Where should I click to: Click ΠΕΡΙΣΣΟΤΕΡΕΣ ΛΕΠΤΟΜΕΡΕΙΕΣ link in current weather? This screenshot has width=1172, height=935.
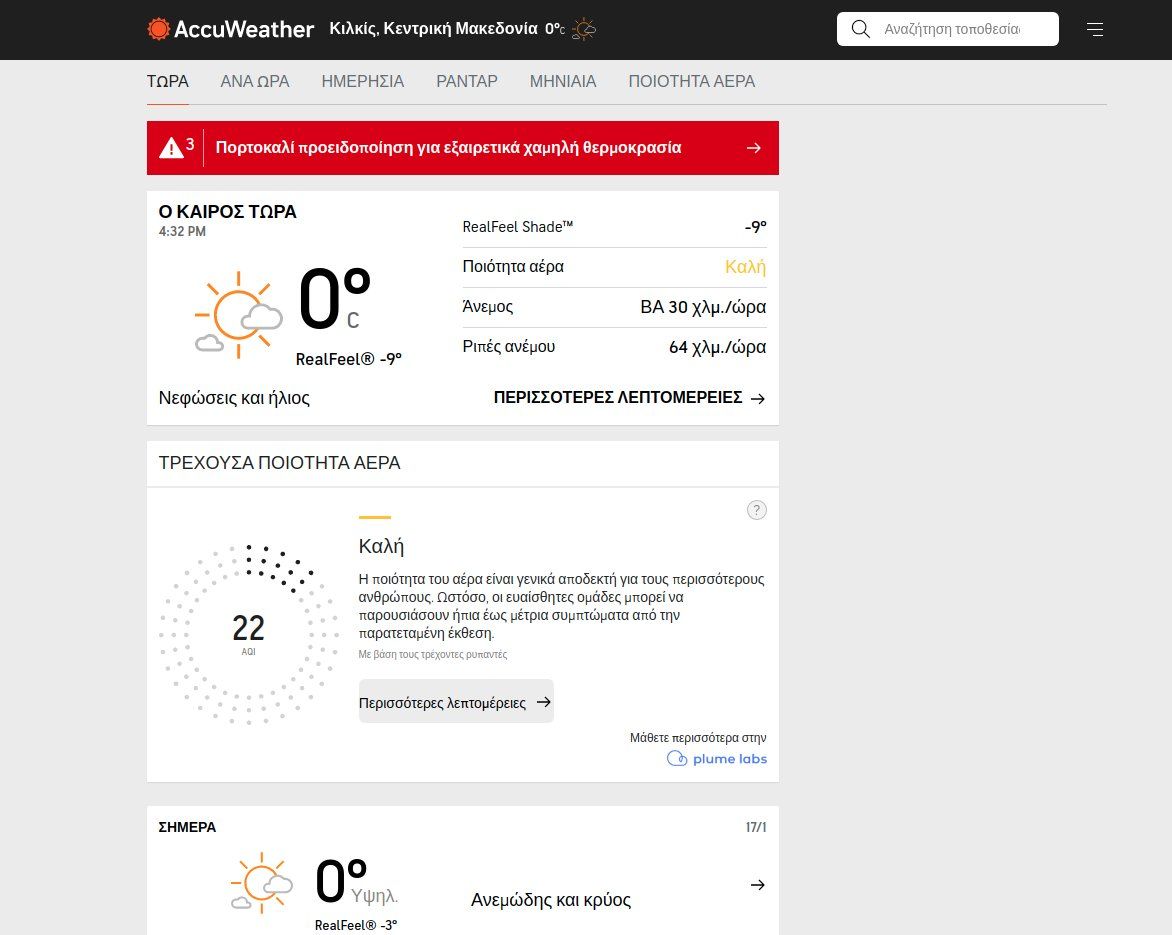tap(629, 398)
